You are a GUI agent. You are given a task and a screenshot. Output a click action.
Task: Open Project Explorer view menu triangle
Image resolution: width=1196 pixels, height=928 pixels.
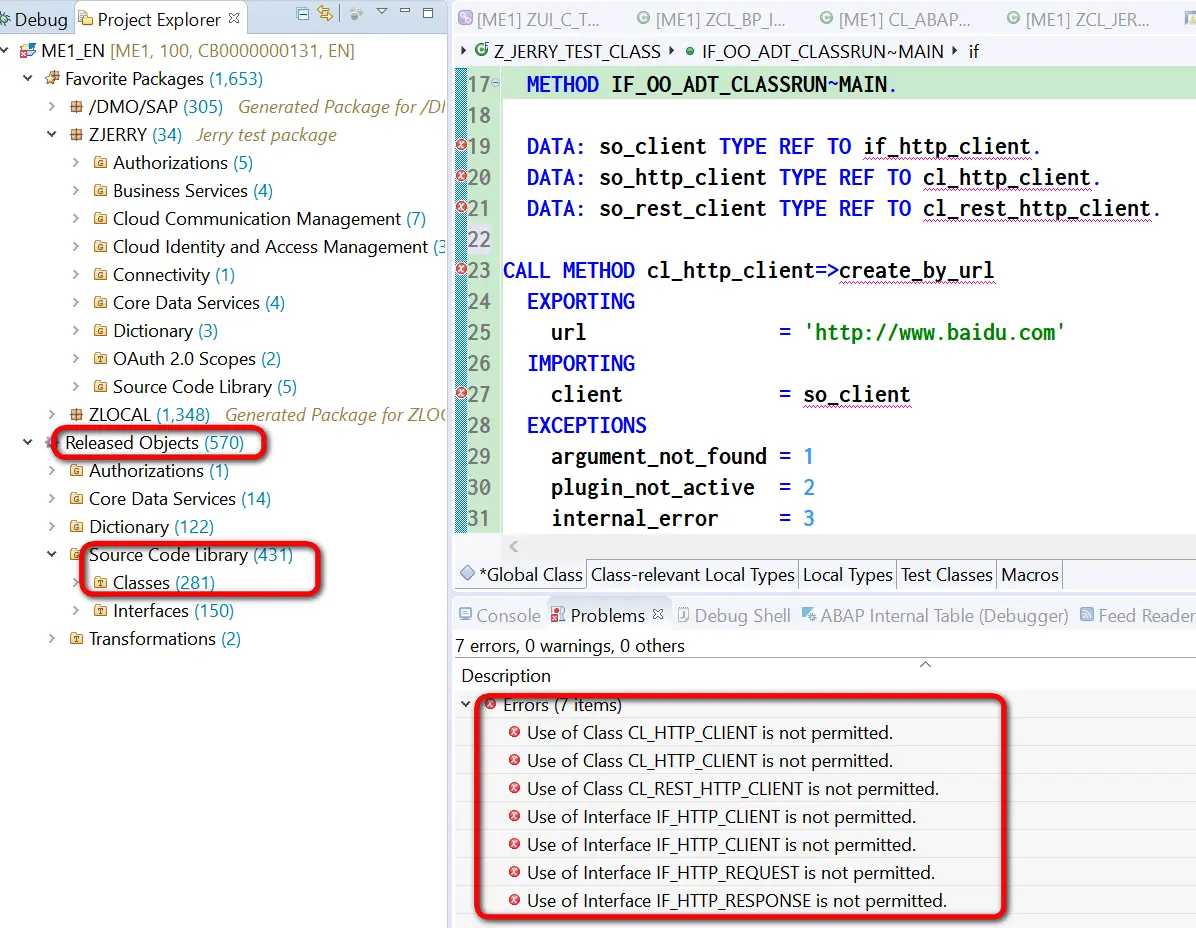tap(381, 11)
